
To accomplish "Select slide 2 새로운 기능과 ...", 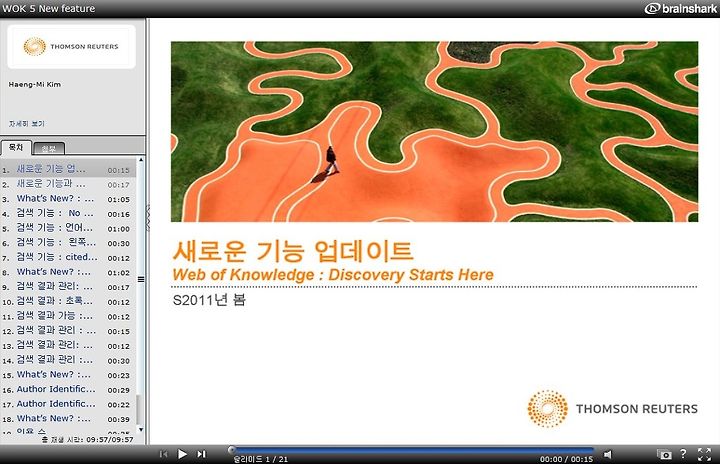I will click(68, 184).
